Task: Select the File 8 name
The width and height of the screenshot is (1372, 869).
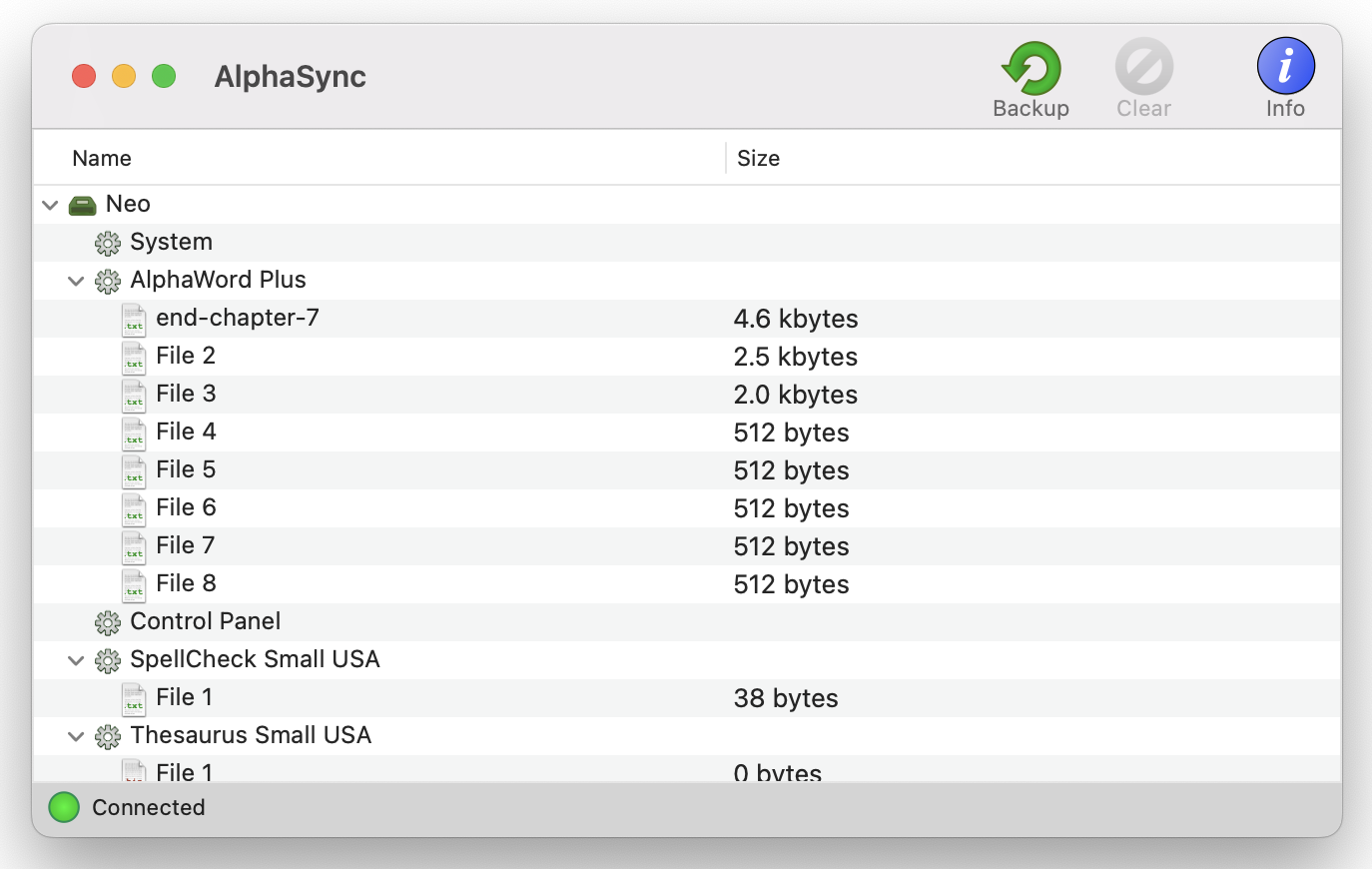Action: 186,583
